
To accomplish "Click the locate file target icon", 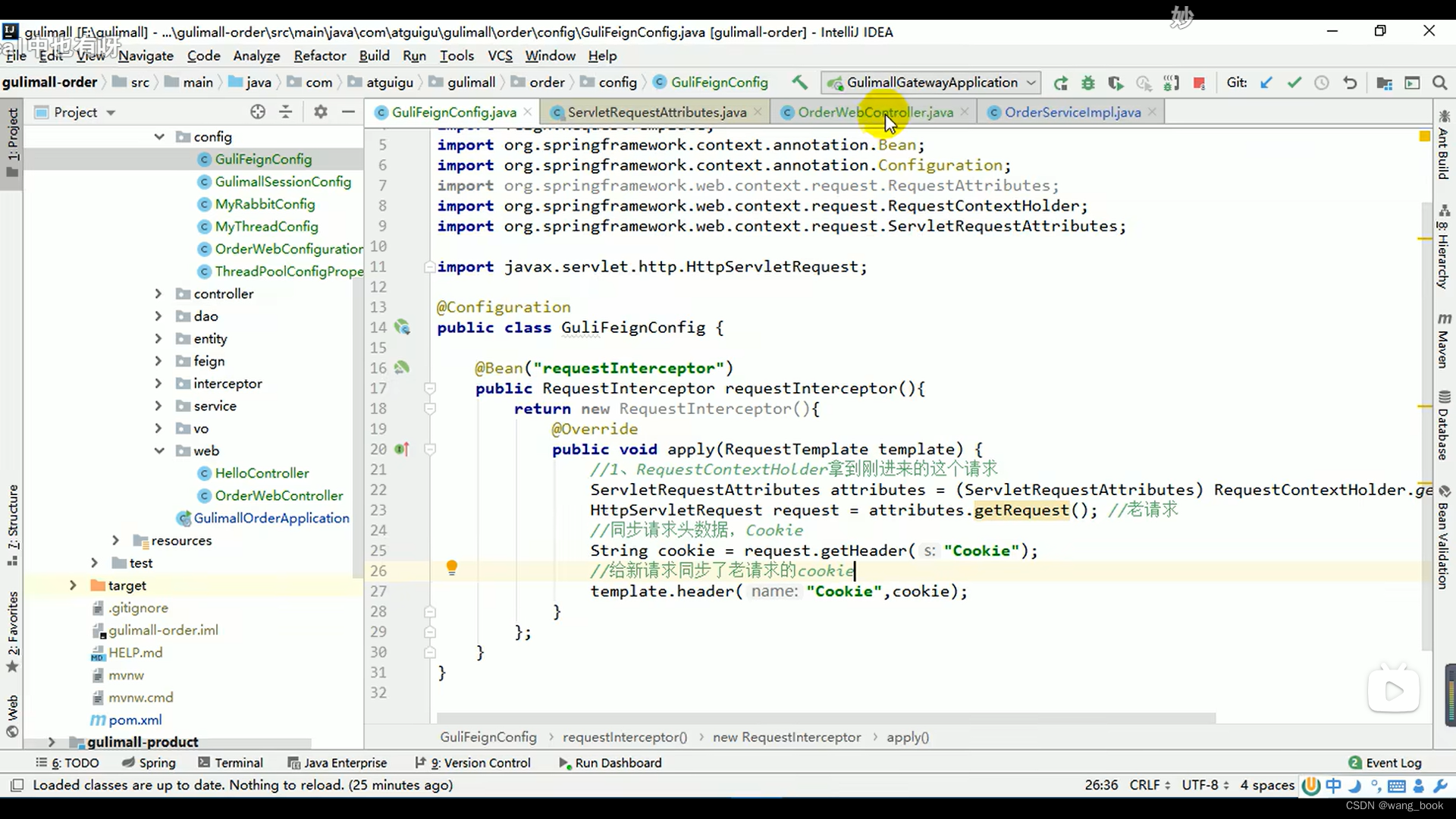I will [x=258, y=112].
